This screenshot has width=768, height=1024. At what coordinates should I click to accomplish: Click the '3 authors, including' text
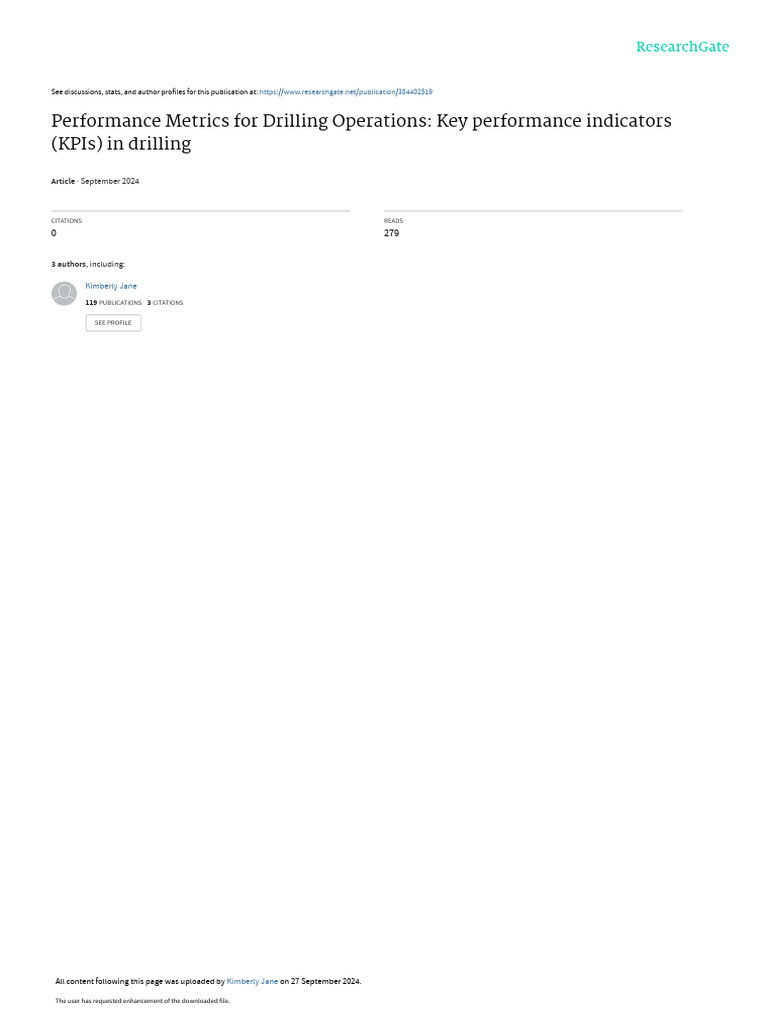88,264
